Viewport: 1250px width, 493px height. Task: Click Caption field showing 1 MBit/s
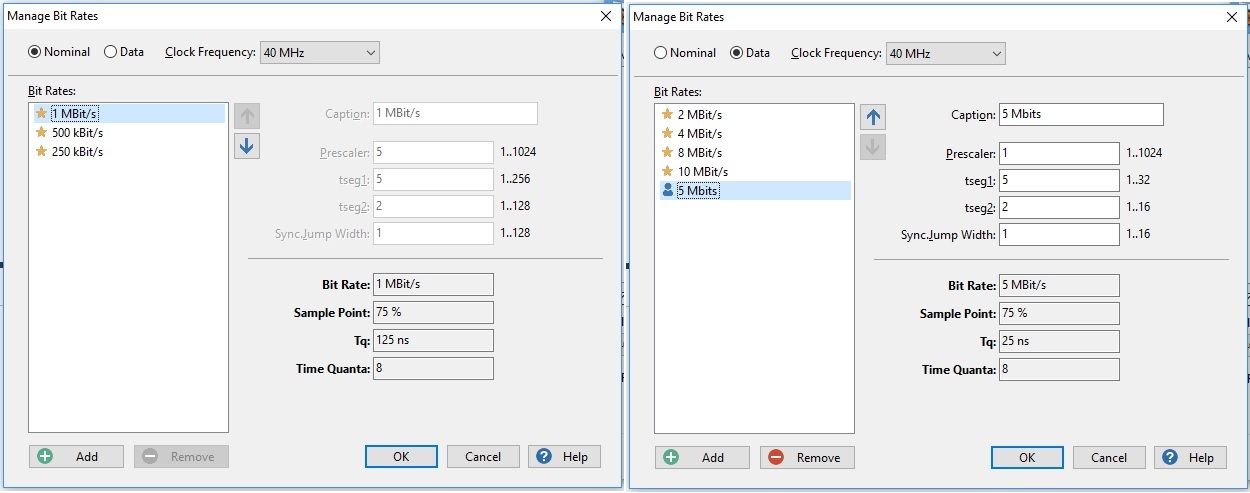pyautogui.click(x=455, y=113)
